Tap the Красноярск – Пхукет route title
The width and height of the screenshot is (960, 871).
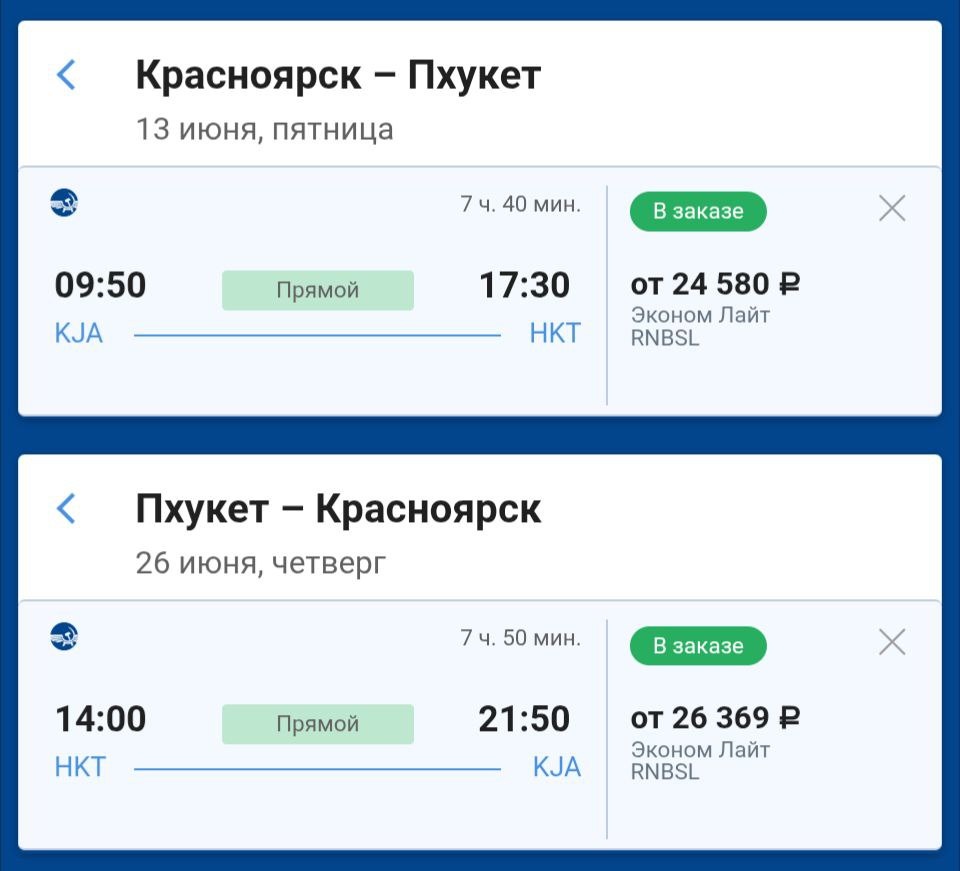(x=338, y=76)
